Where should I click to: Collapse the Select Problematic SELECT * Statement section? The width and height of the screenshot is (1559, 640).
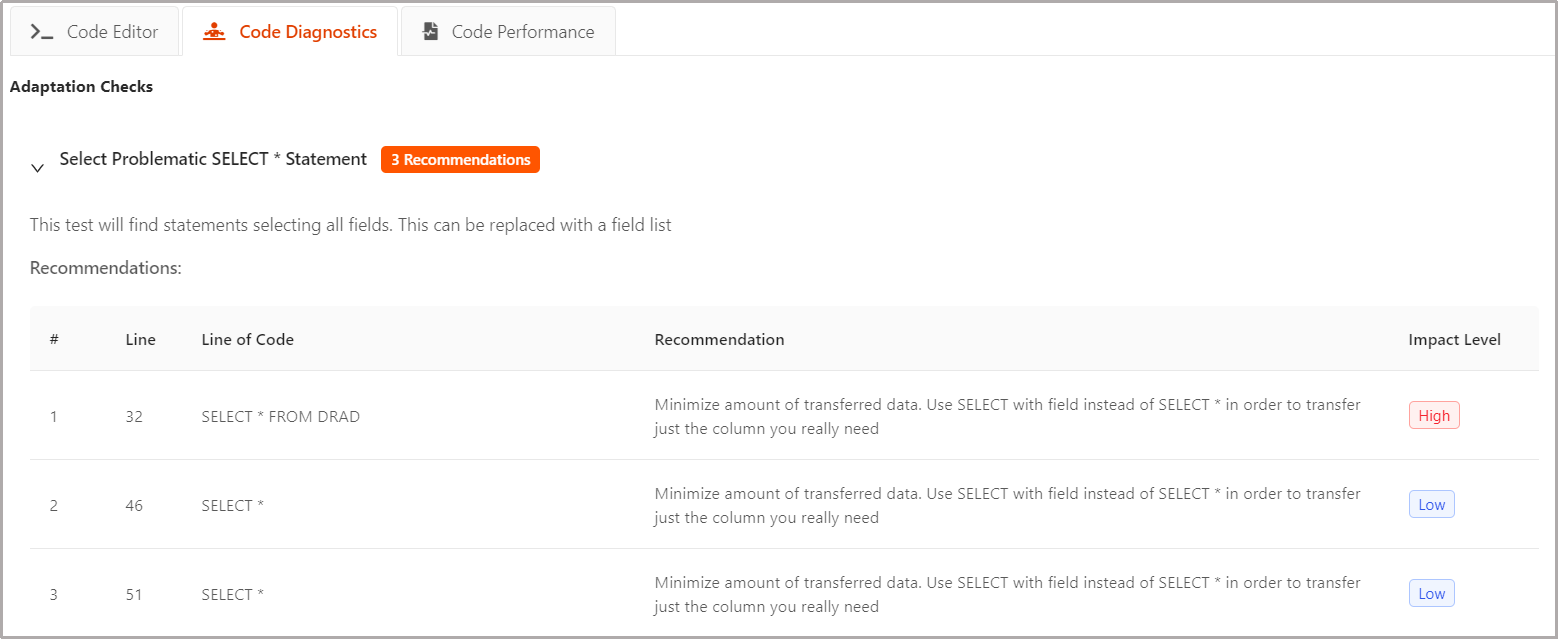[38, 168]
